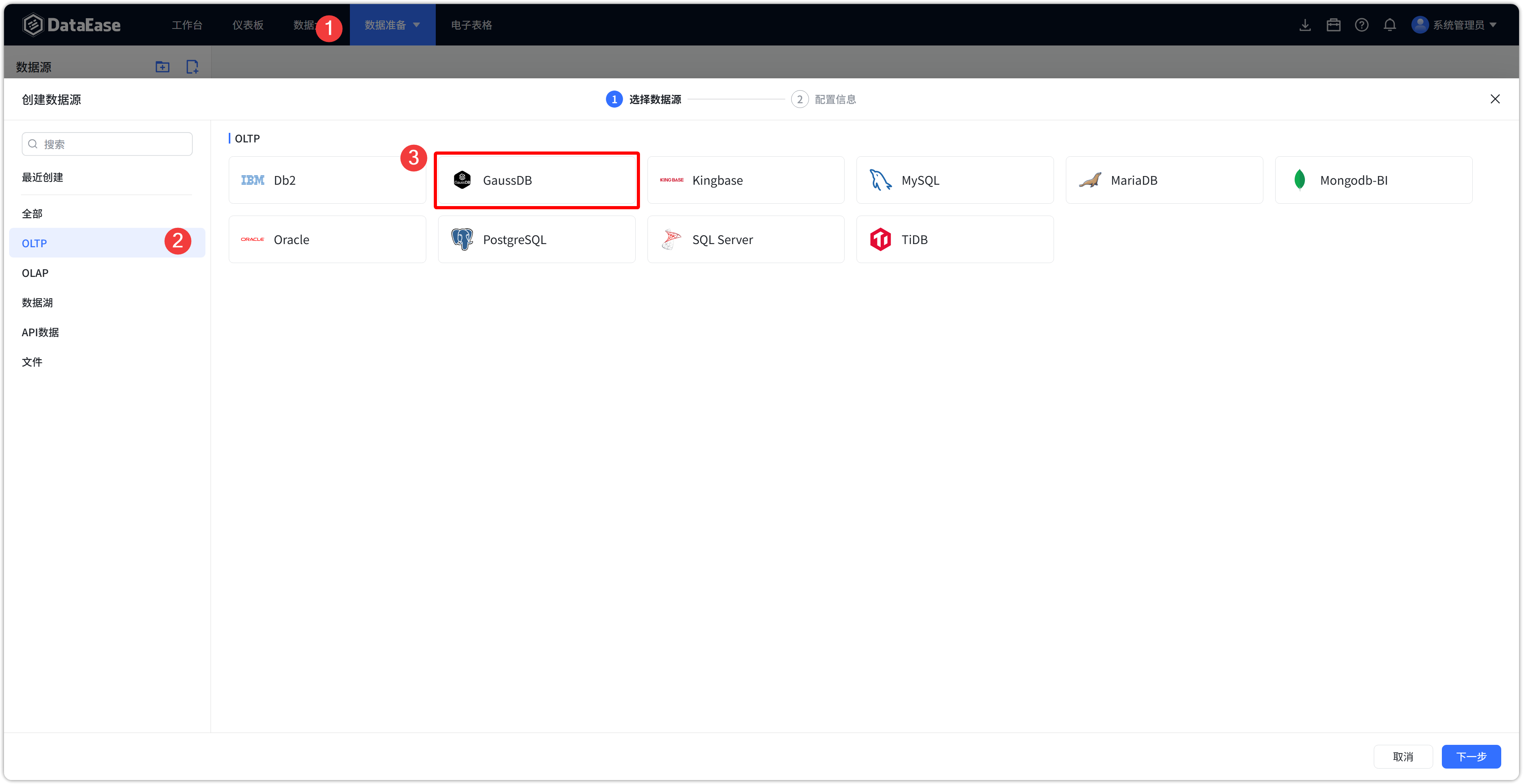The width and height of the screenshot is (1523, 784).
Task: Click step 1 选择数据源 indicator
Action: (643, 99)
